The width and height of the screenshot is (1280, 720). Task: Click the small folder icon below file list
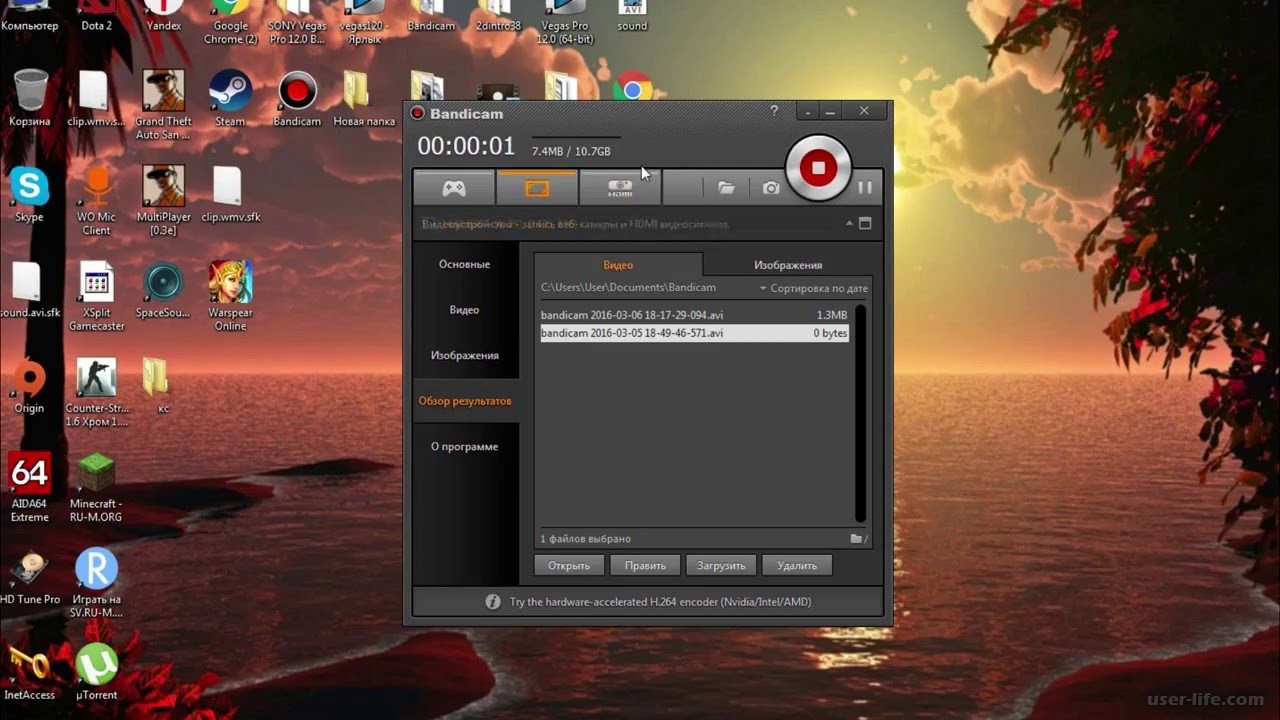point(857,539)
